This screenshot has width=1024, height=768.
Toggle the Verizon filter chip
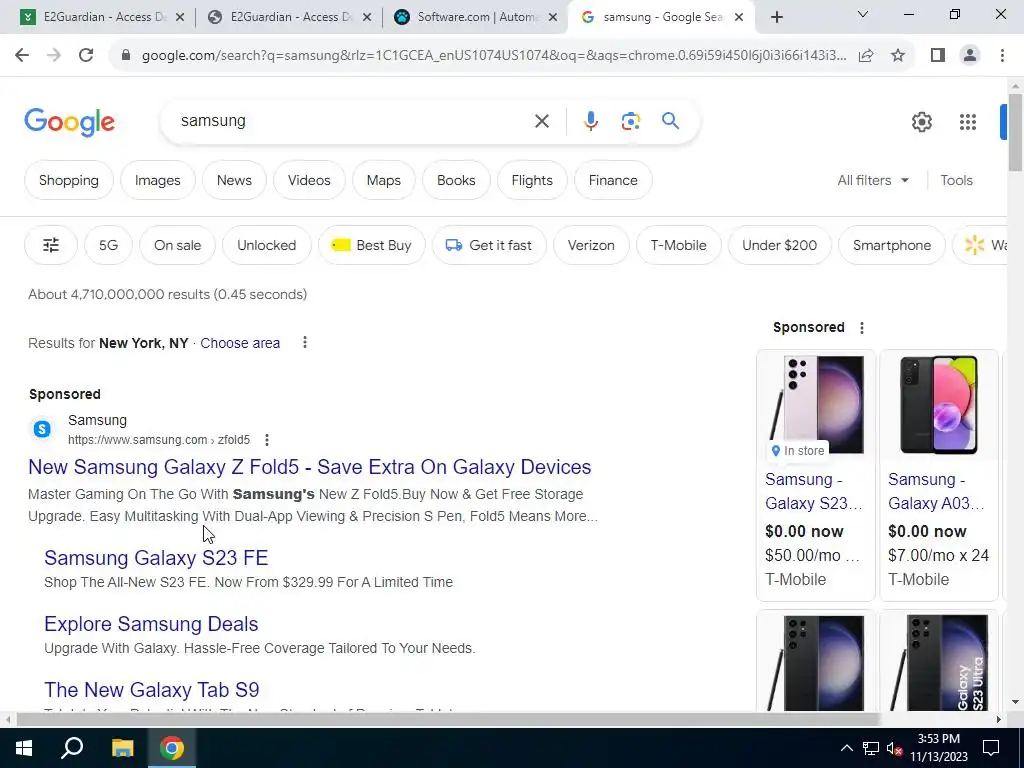point(591,245)
